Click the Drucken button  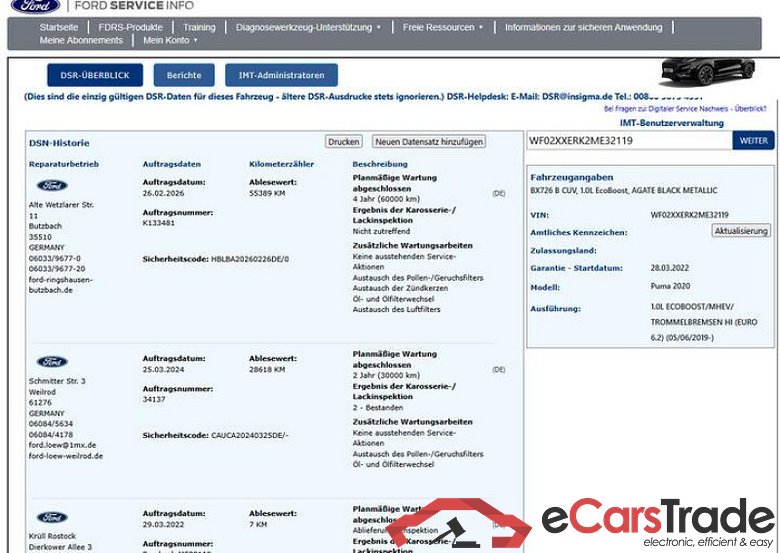(344, 142)
